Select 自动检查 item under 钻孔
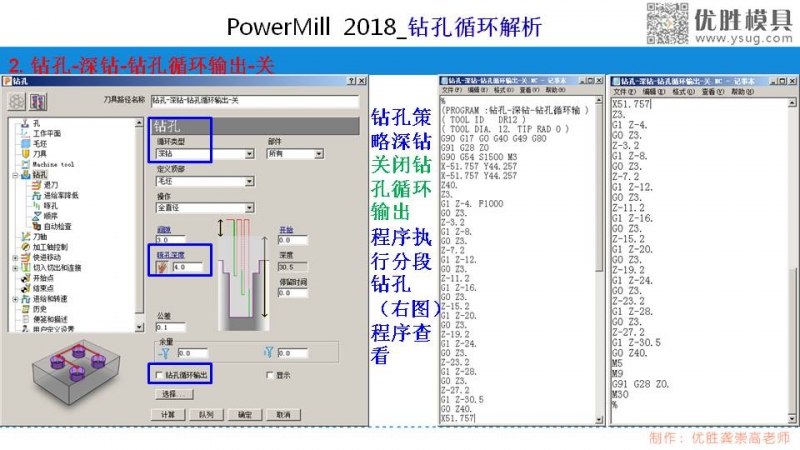The height and width of the screenshot is (450, 800). point(56,226)
